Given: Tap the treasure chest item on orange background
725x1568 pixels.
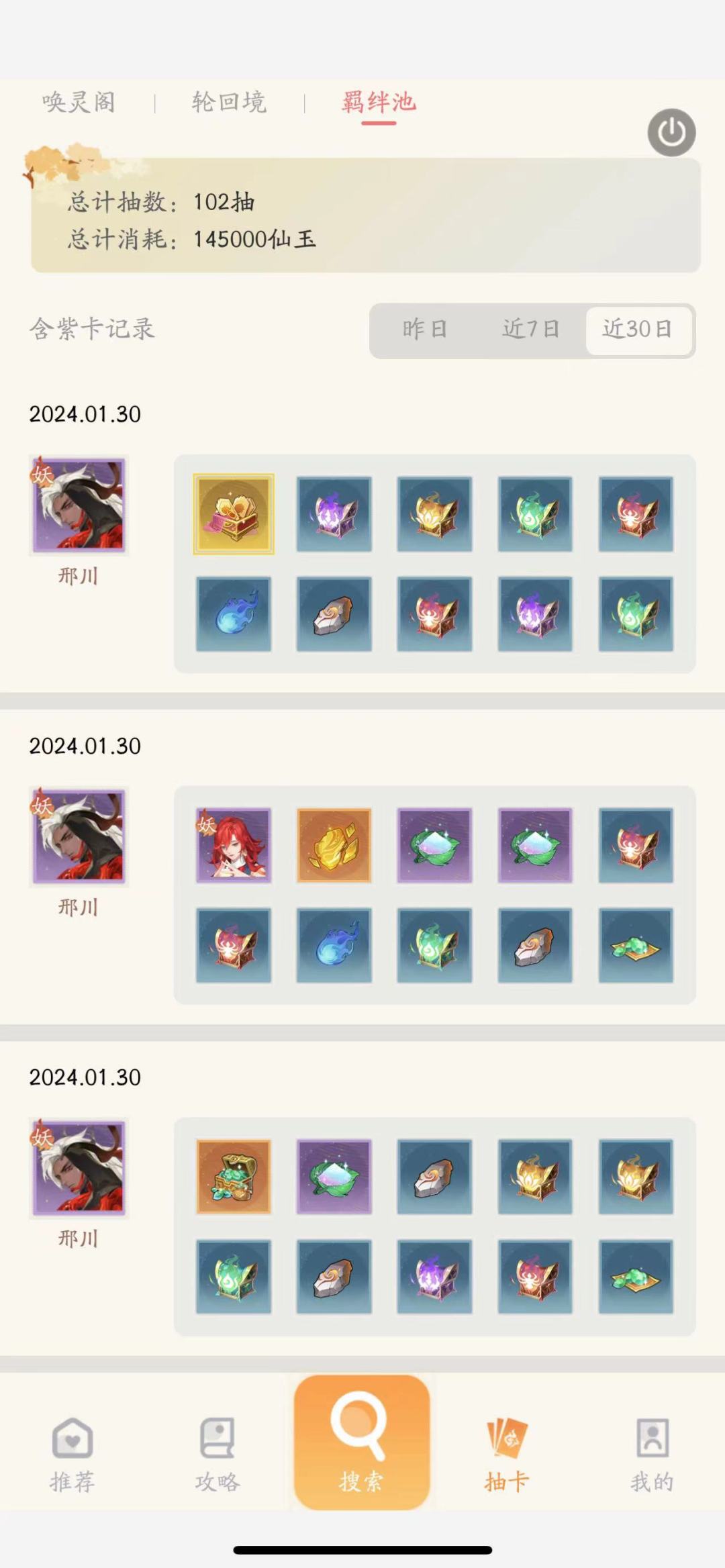Looking at the screenshot, I should click(234, 1177).
